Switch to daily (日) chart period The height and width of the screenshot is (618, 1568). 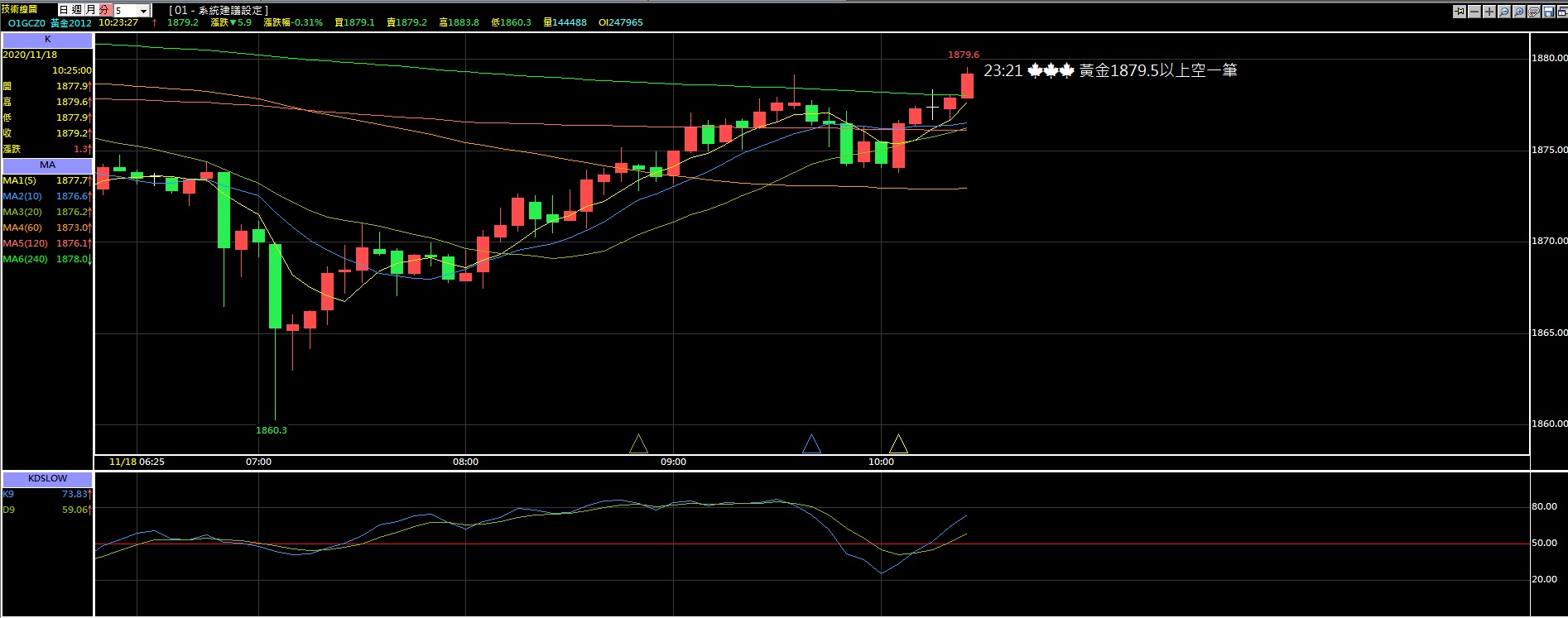pos(64,10)
